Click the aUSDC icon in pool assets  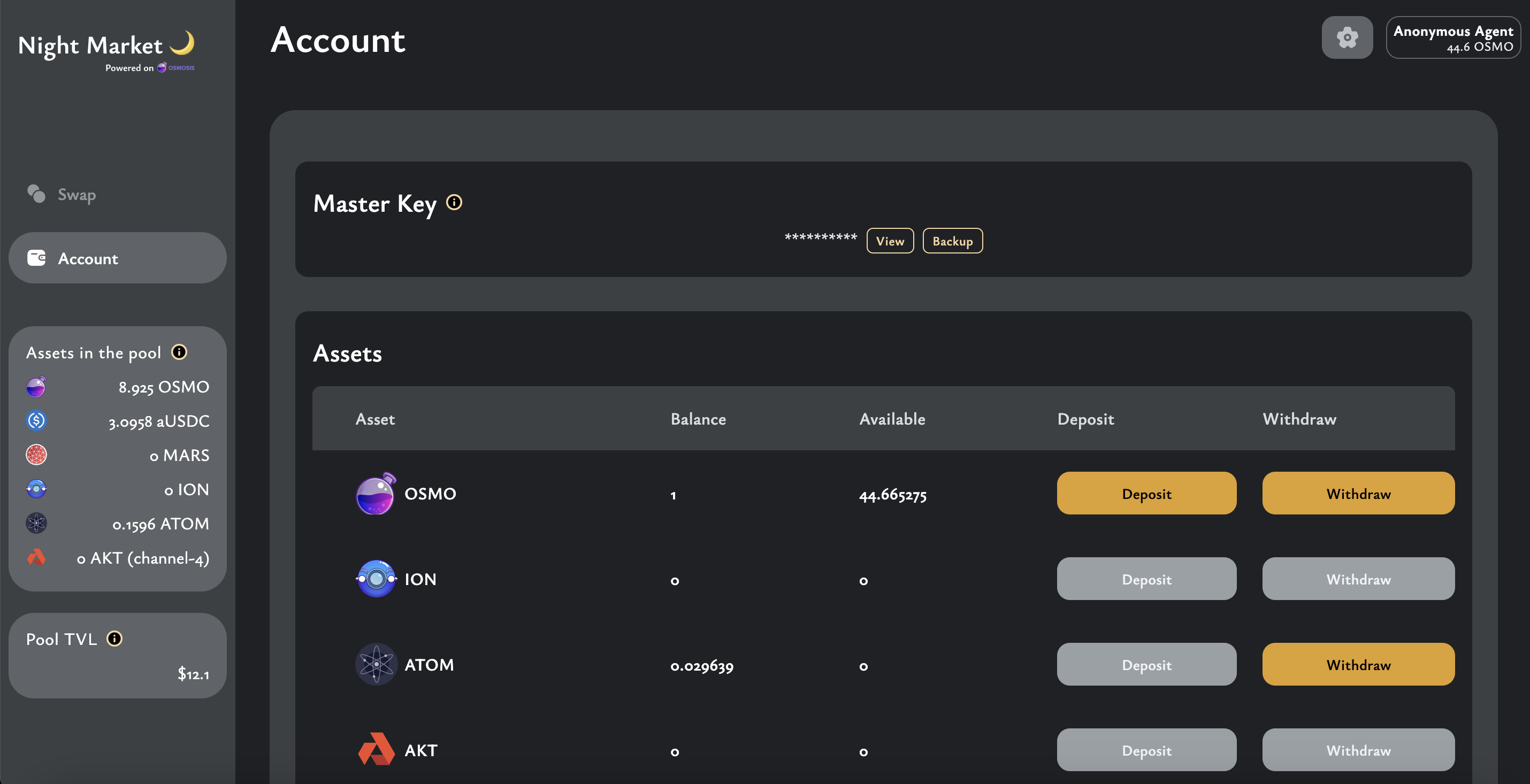(36, 420)
